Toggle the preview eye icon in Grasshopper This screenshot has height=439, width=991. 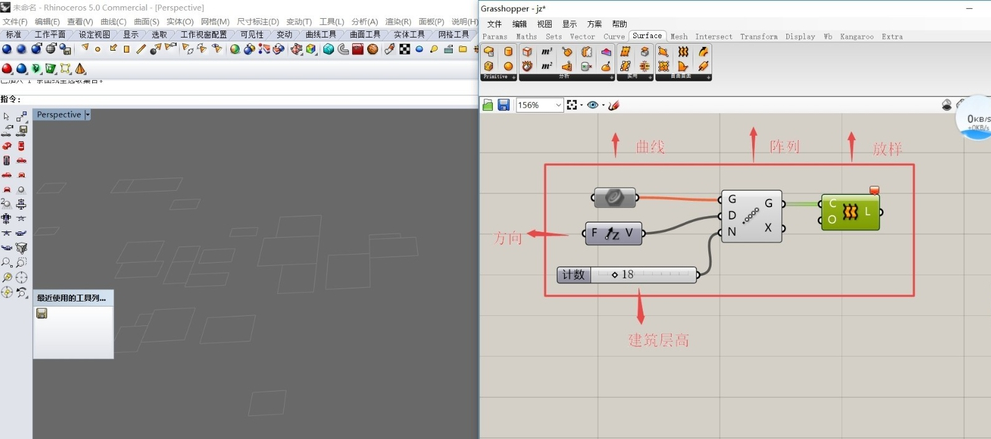tap(592, 105)
